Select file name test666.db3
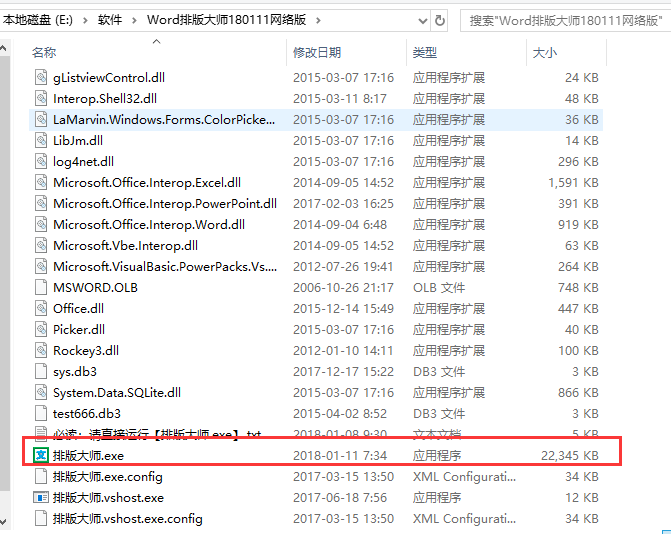671x534 pixels. [87, 413]
